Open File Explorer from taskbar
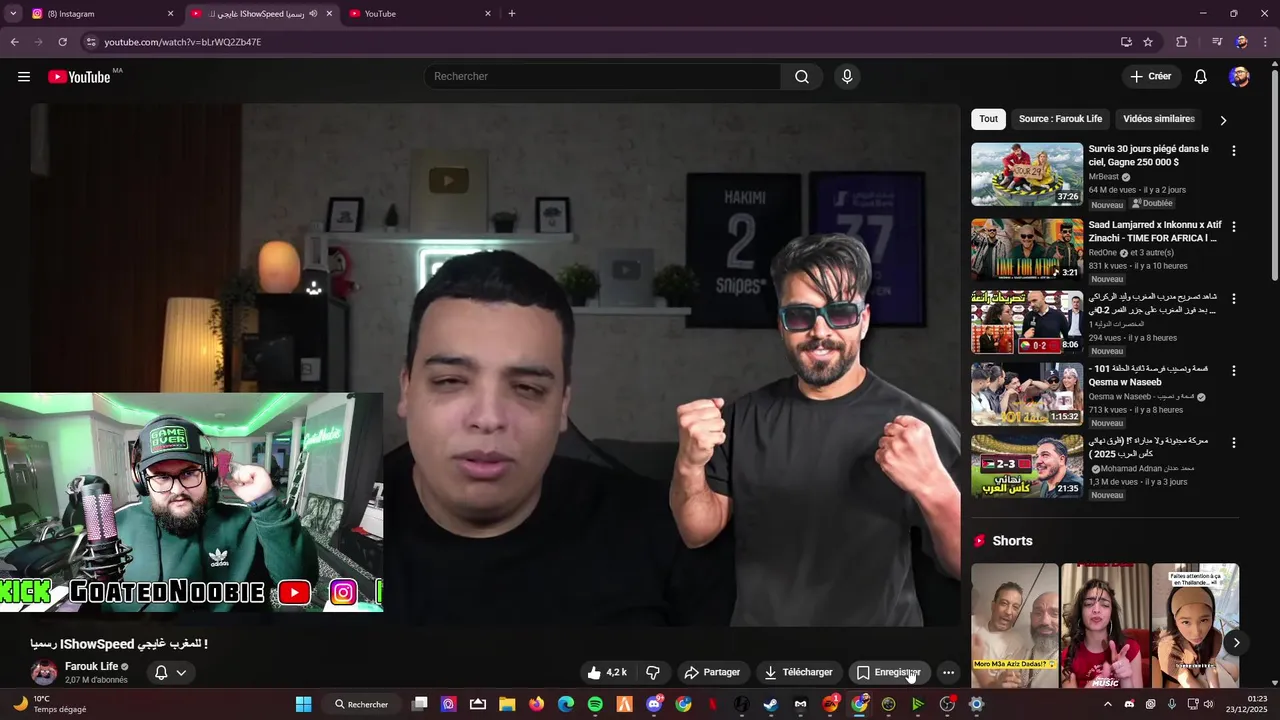This screenshot has width=1280, height=720. [x=507, y=704]
